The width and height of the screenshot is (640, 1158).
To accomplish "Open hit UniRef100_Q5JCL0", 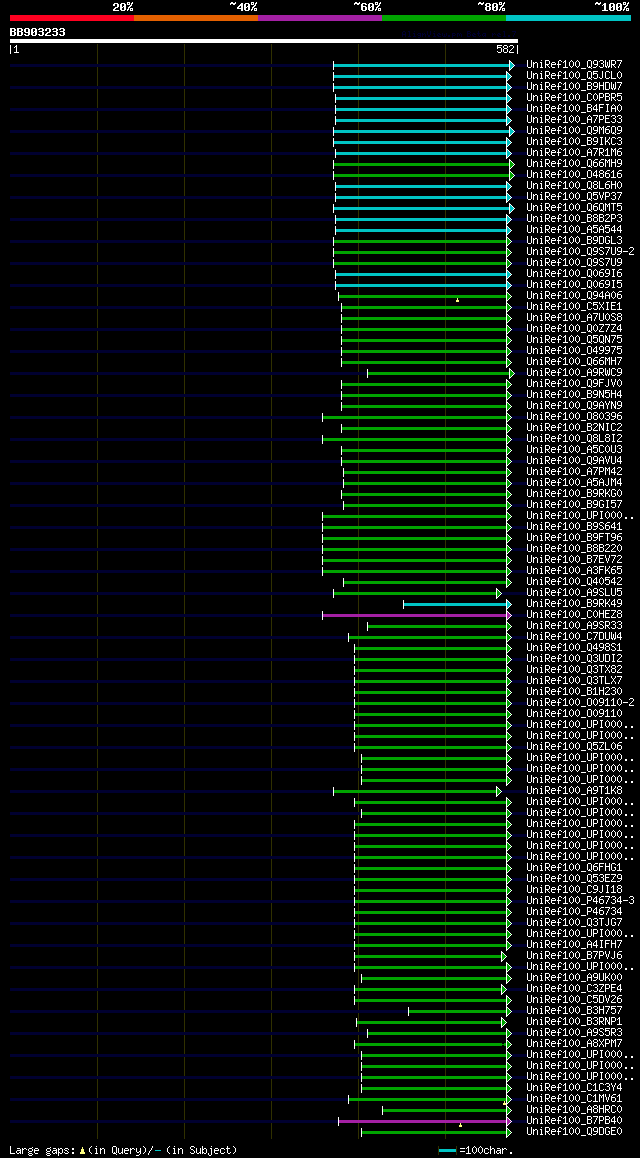I will 574,76.
